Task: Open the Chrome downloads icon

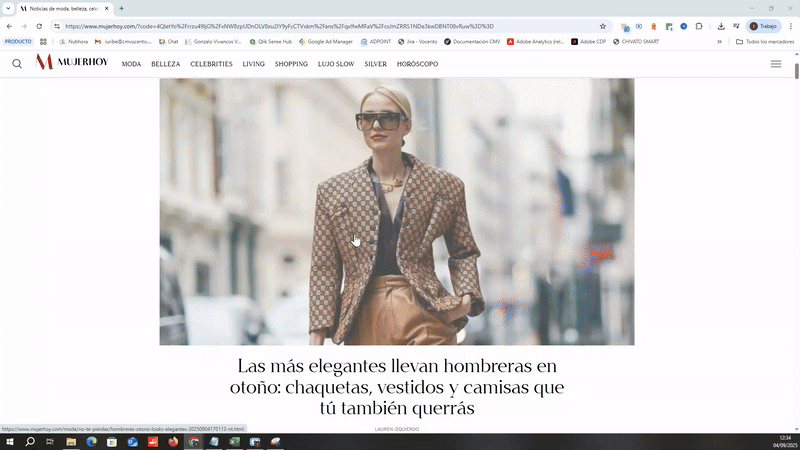Action: (x=721, y=26)
